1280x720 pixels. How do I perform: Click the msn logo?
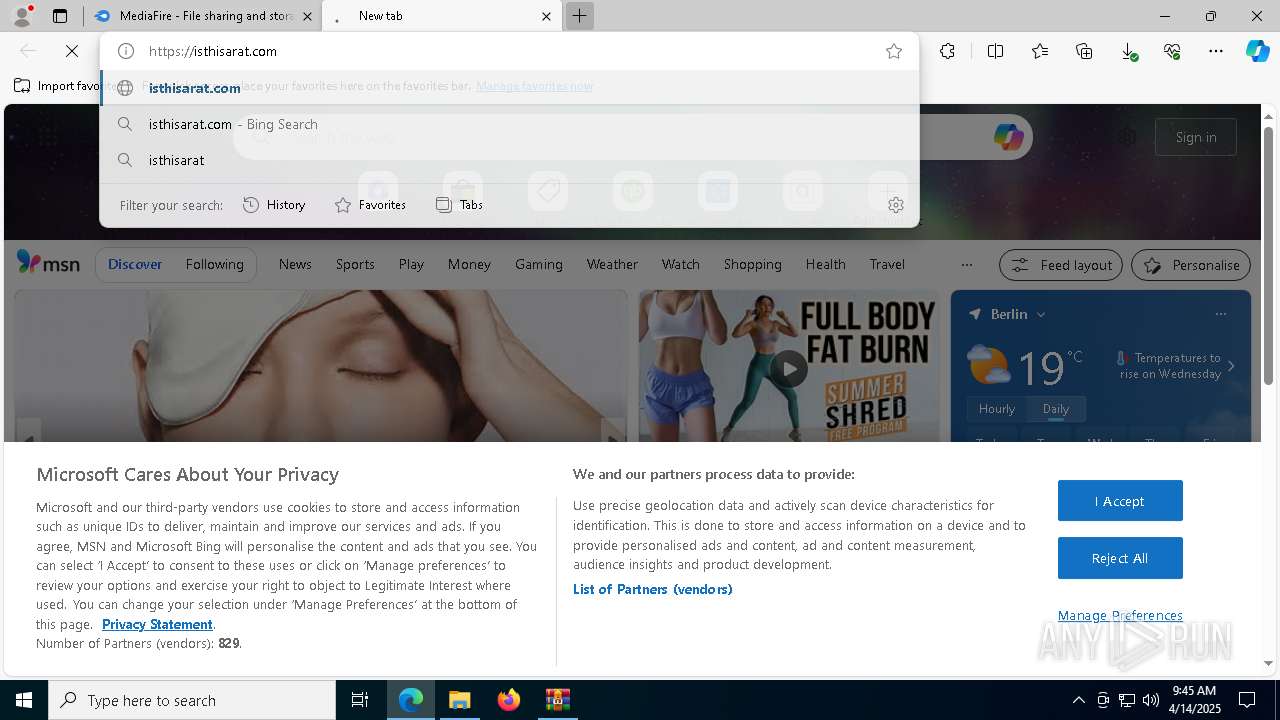[48, 263]
